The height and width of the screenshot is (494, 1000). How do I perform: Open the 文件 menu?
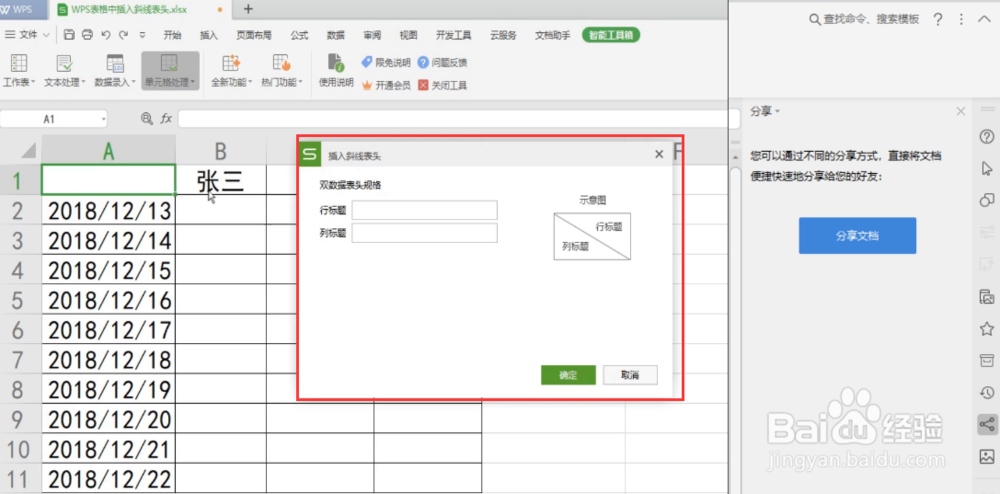[25, 35]
